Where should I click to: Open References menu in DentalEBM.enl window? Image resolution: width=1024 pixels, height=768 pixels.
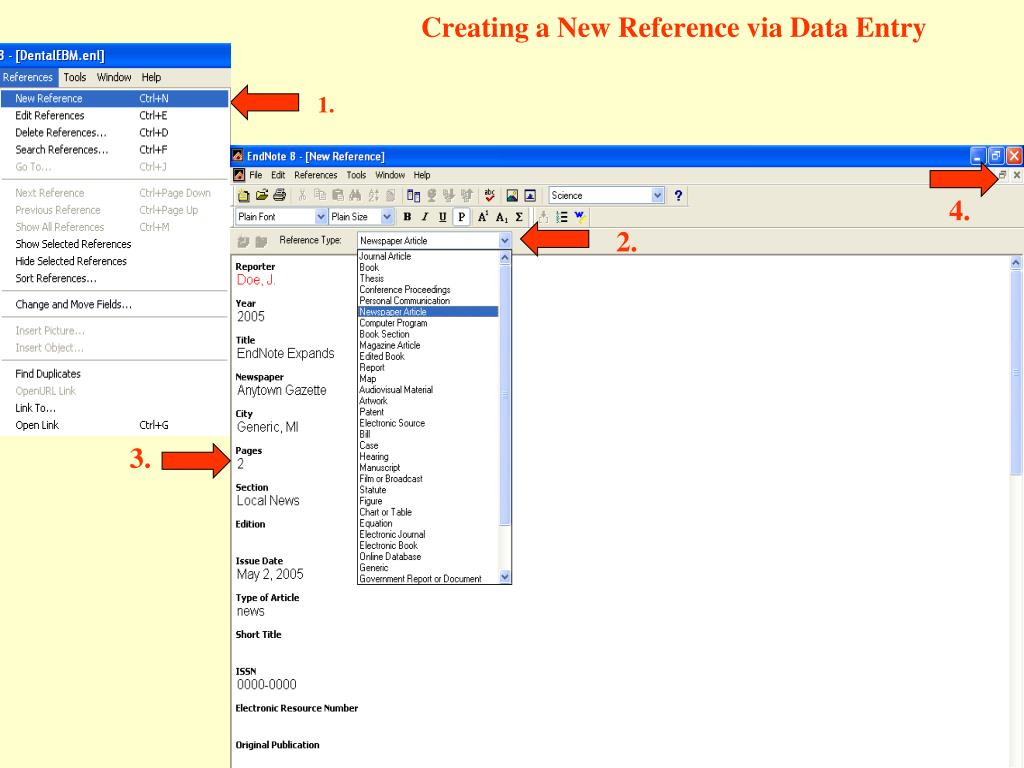pos(28,77)
